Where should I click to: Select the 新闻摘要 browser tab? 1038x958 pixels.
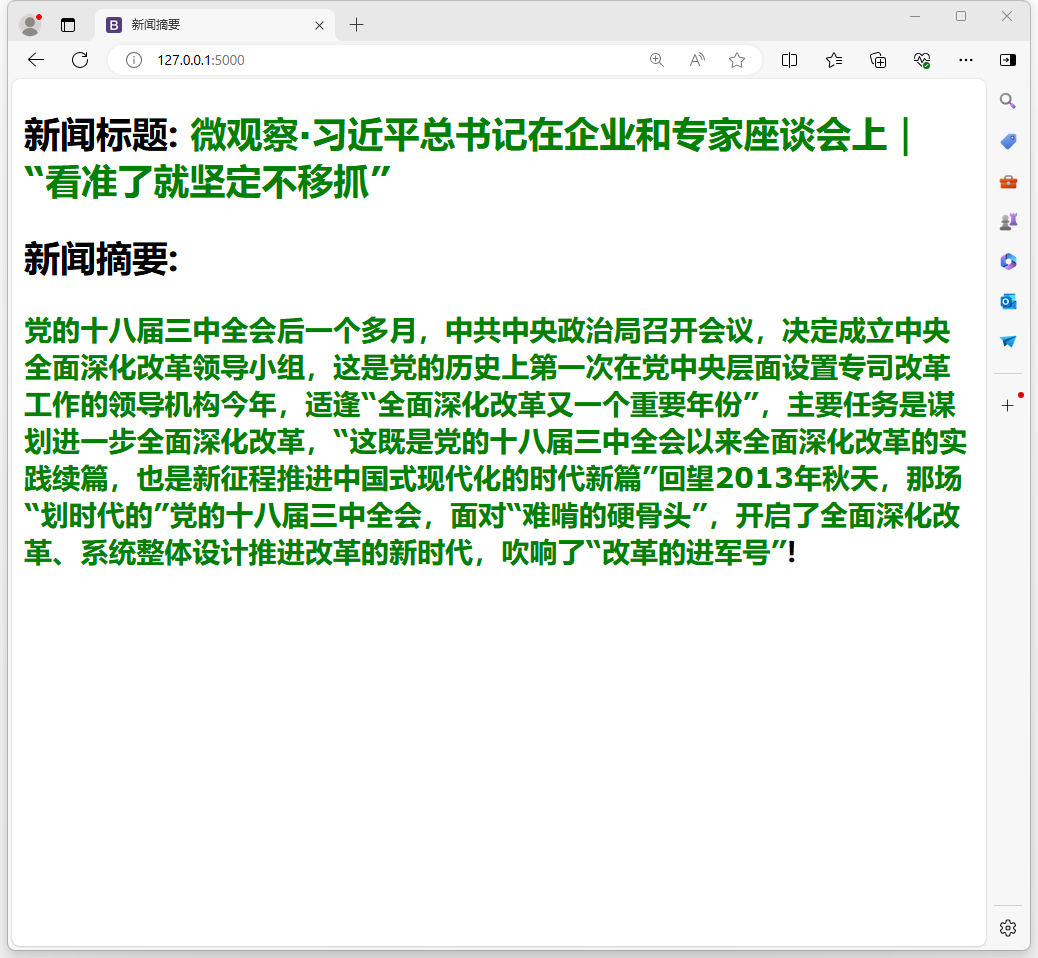pos(215,25)
